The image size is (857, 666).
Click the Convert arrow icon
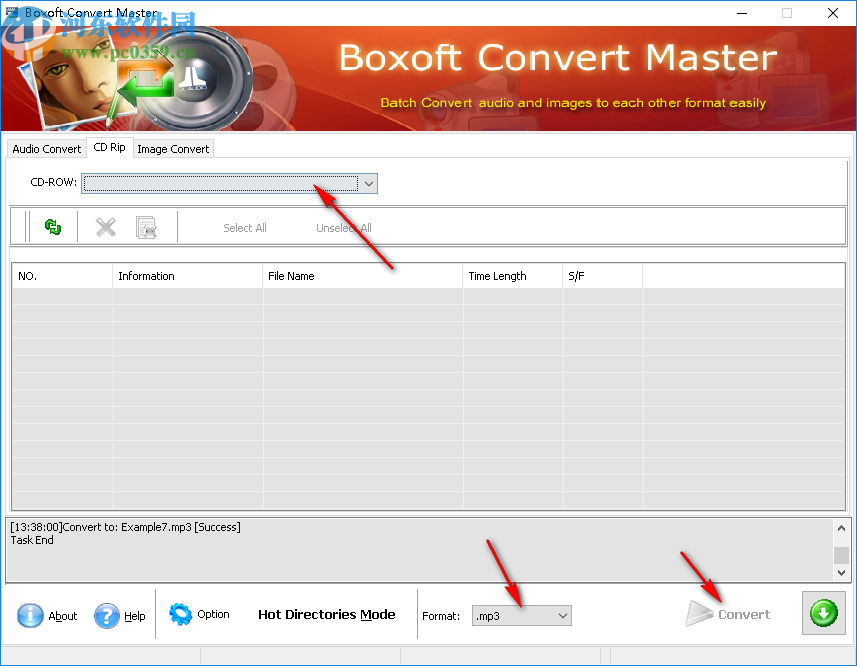[x=700, y=613]
